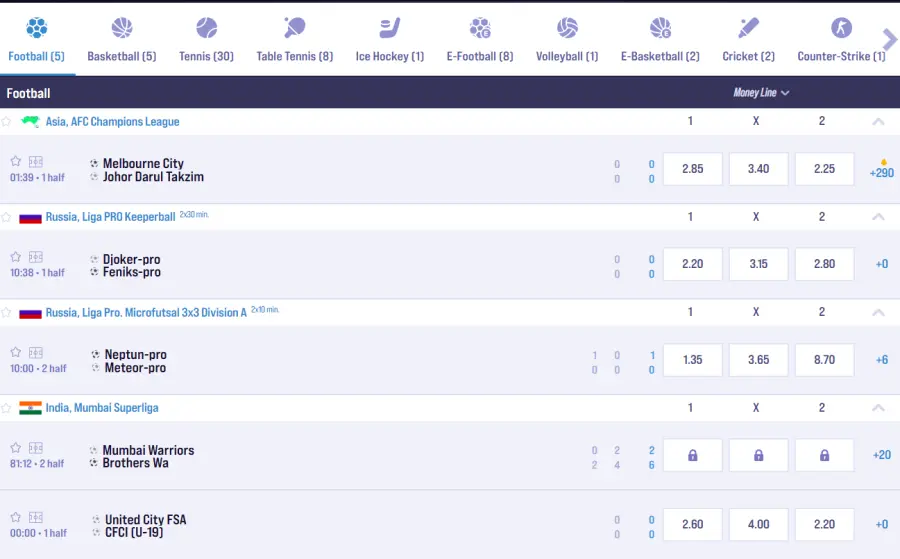
Task: Select the Basketball sport icon
Action: point(122,28)
